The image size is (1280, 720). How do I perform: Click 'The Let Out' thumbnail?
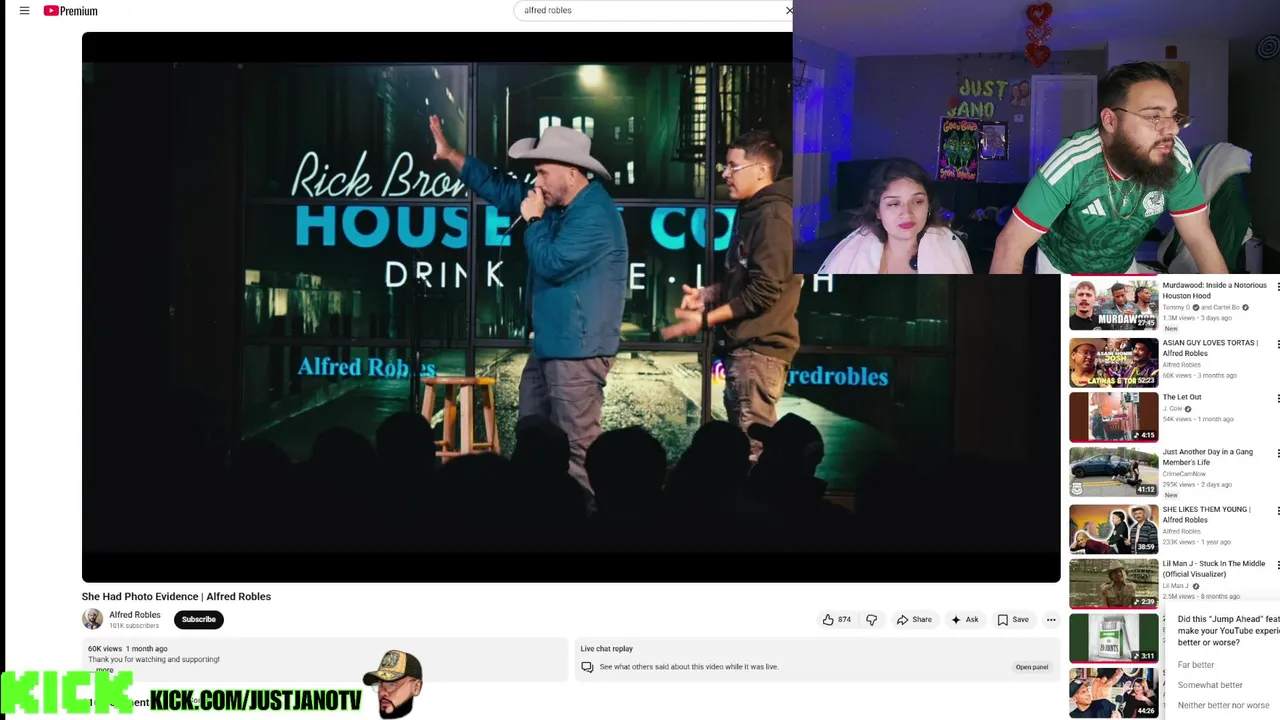coord(1113,417)
